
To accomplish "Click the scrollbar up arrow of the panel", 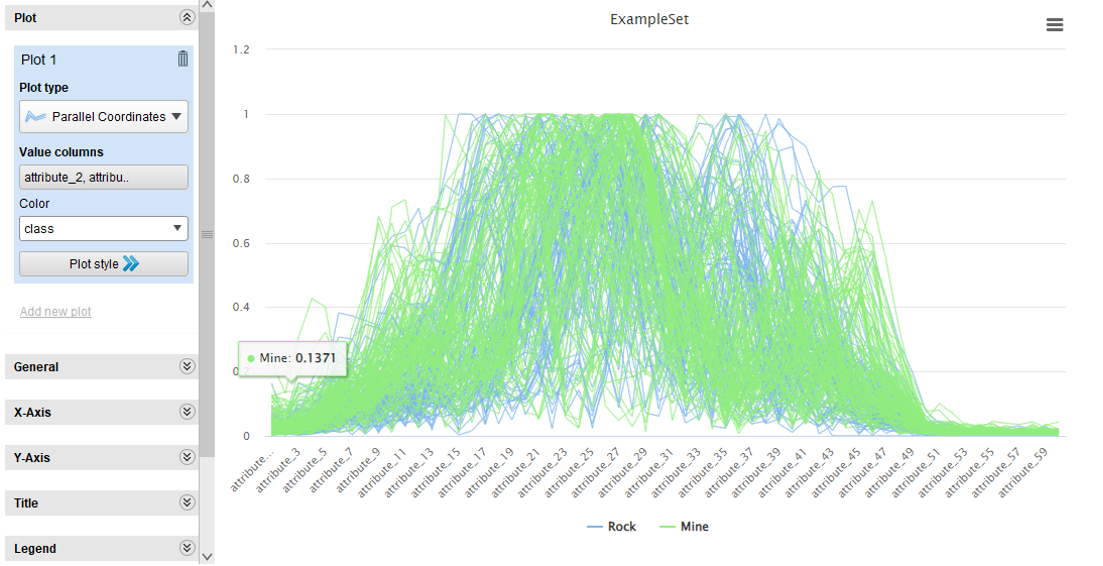I will coord(207,6).
